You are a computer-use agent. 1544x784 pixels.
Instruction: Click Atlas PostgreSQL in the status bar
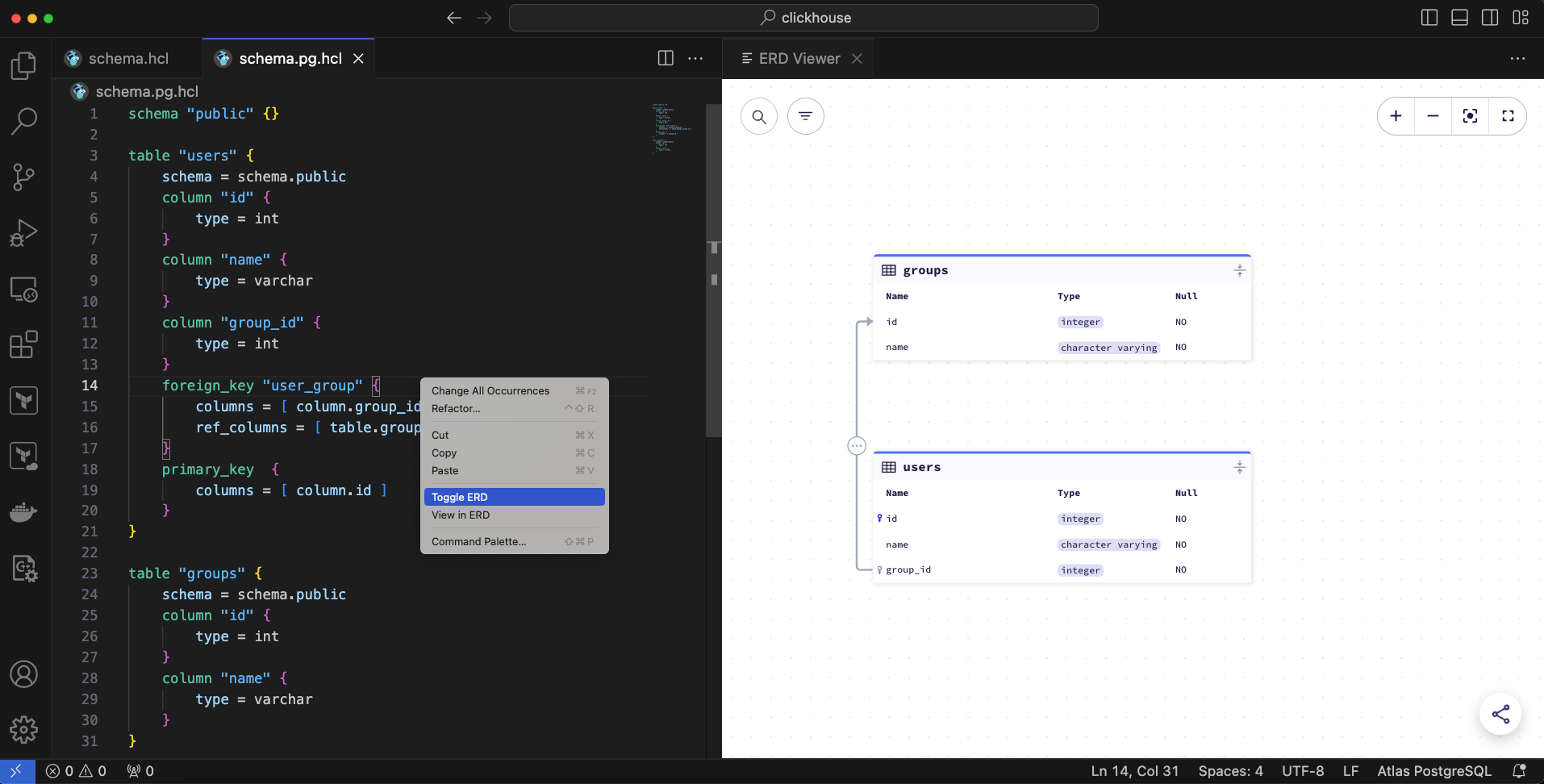1433,771
